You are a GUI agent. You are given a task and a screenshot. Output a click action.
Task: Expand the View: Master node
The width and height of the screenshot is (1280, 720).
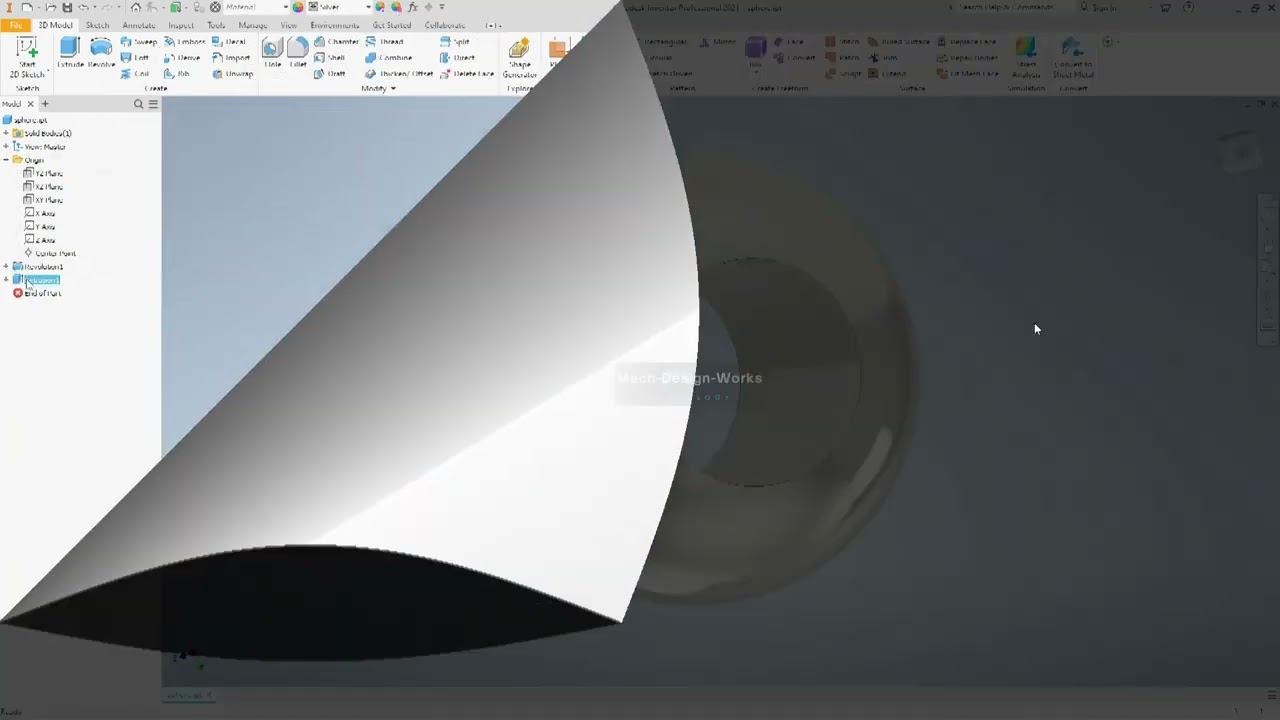(x=6, y=146)
